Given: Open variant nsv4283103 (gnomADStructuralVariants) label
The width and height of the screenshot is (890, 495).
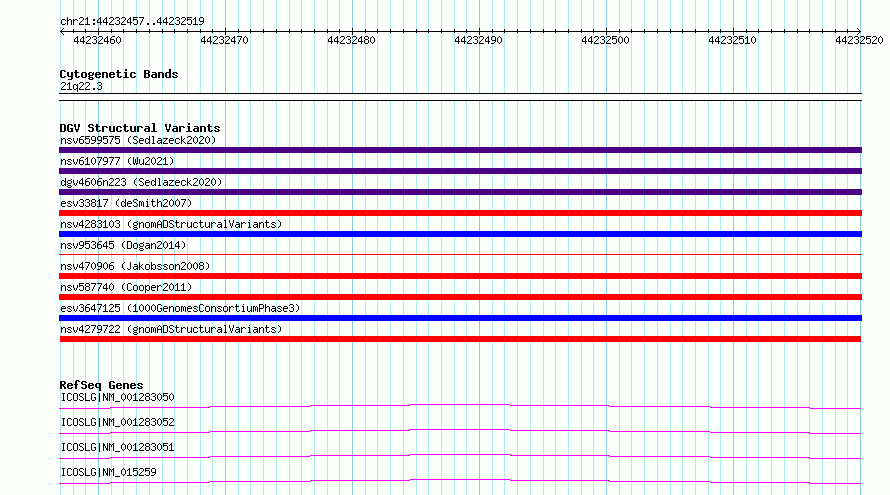Looking at the screenshot, I should click(x=171, y=224).
